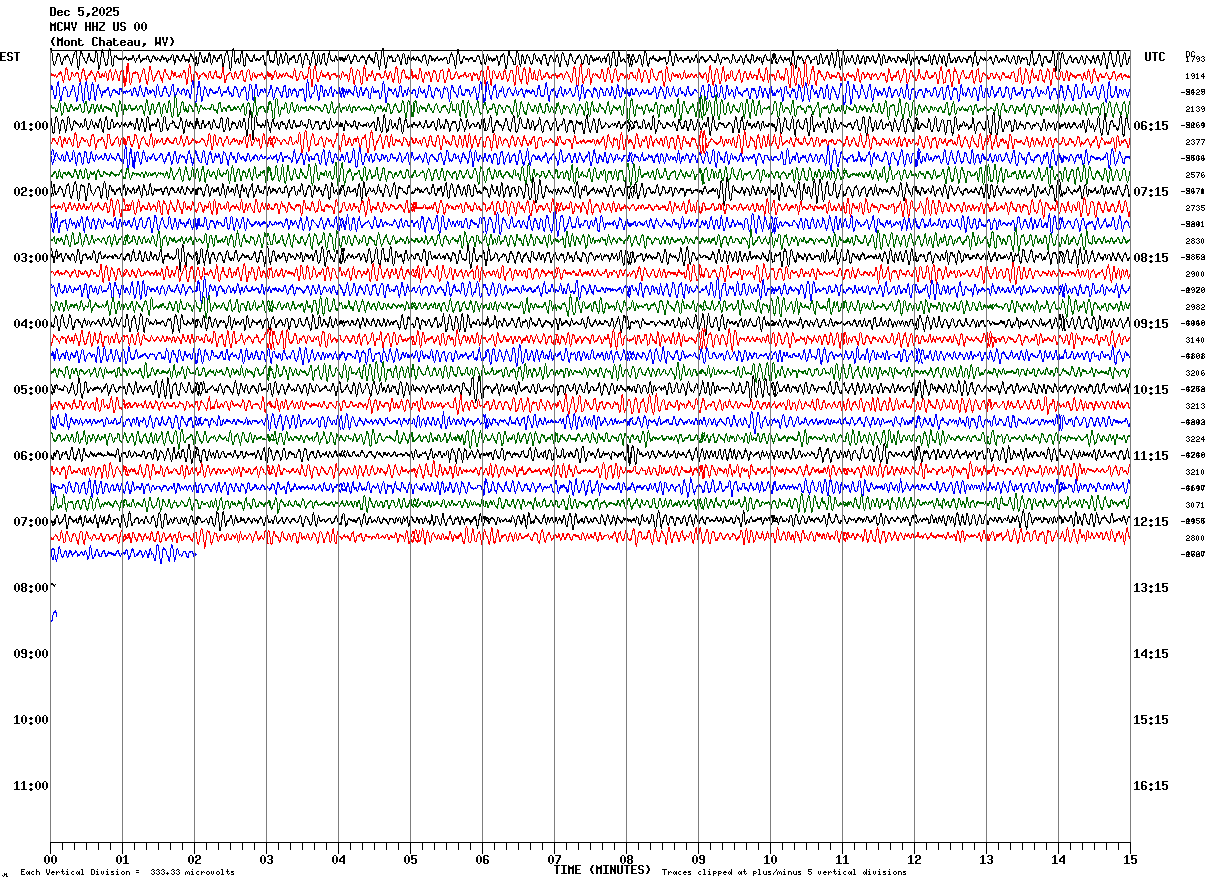Select minute tick label 12
Viewport: 1210px width, 886px height.
tap(915, 860)
